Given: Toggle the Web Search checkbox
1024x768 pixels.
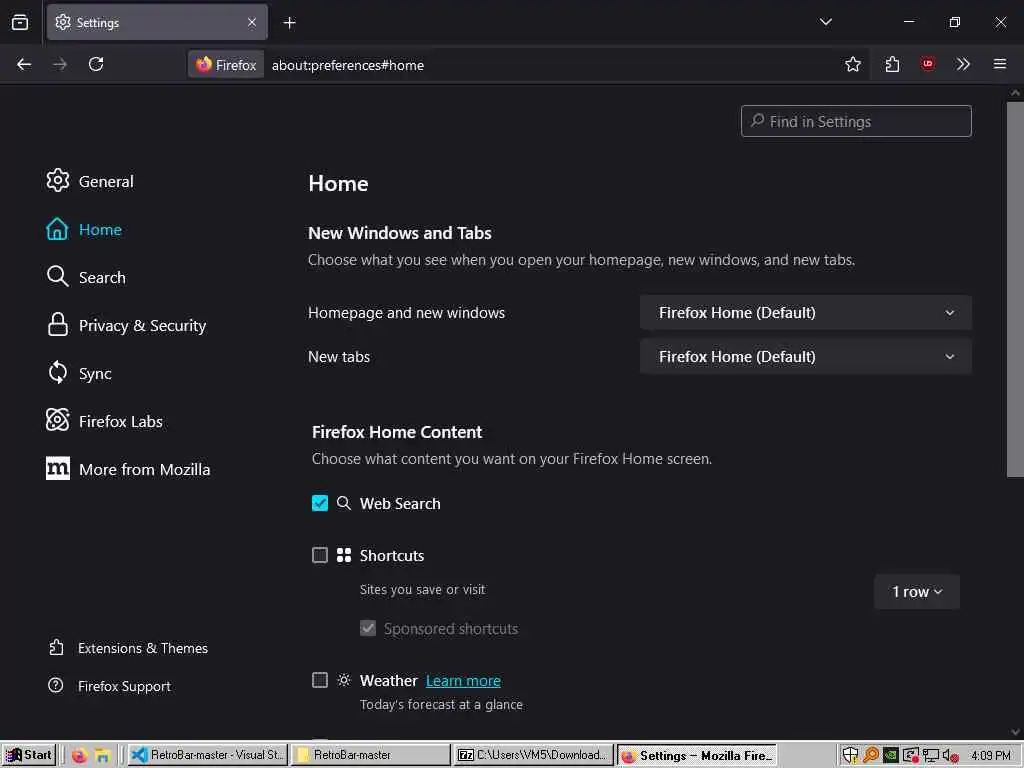Looking at the screenshot, I should coord(320,503).
